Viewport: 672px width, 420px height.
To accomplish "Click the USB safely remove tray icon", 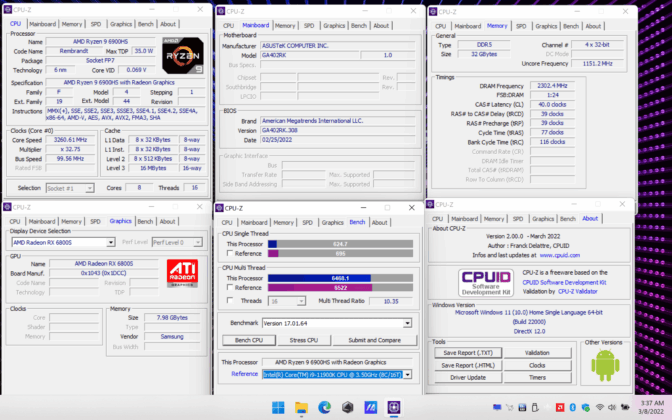I will [535, 407].
